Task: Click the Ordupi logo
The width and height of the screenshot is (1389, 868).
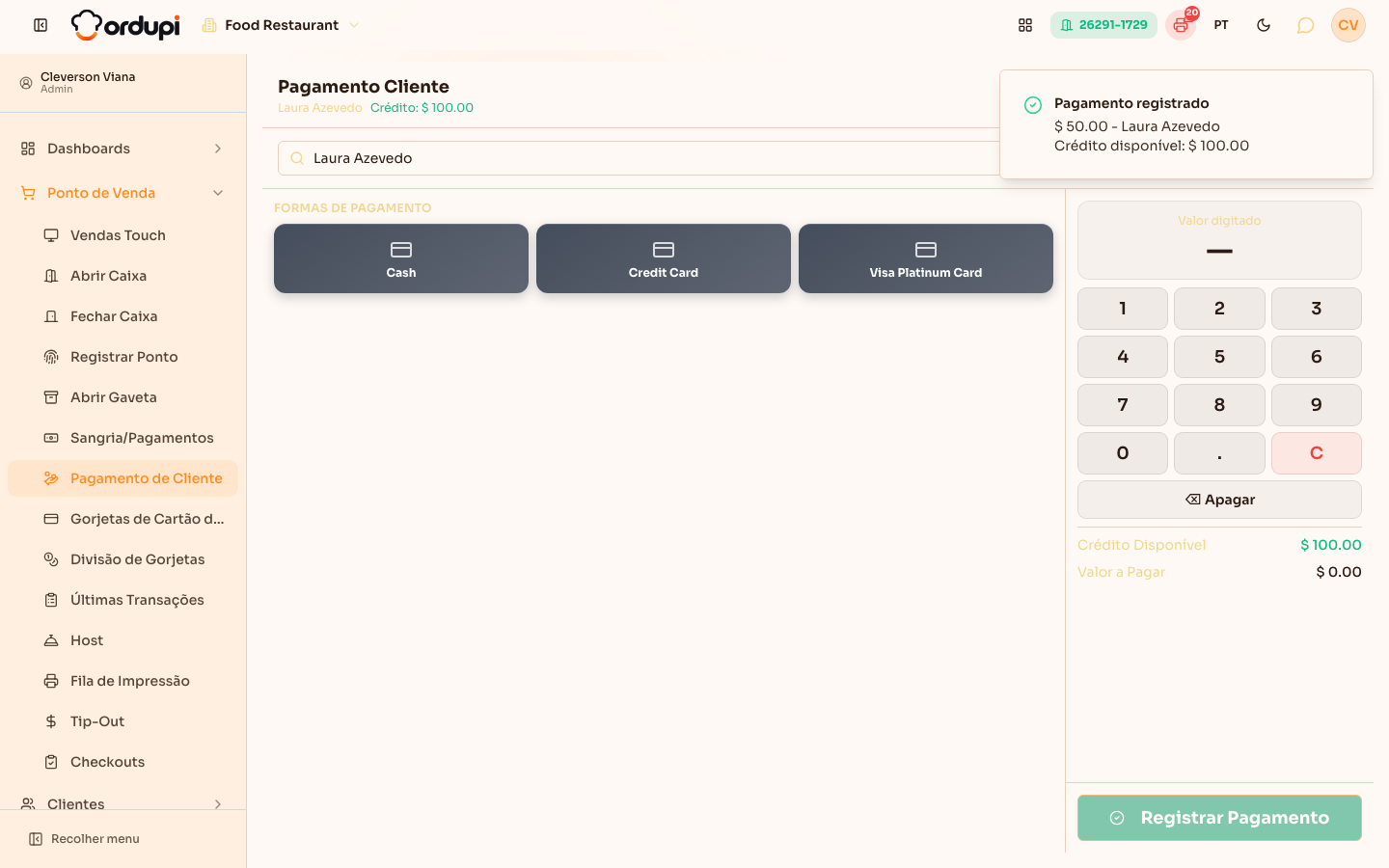Action: click(125, 25)
